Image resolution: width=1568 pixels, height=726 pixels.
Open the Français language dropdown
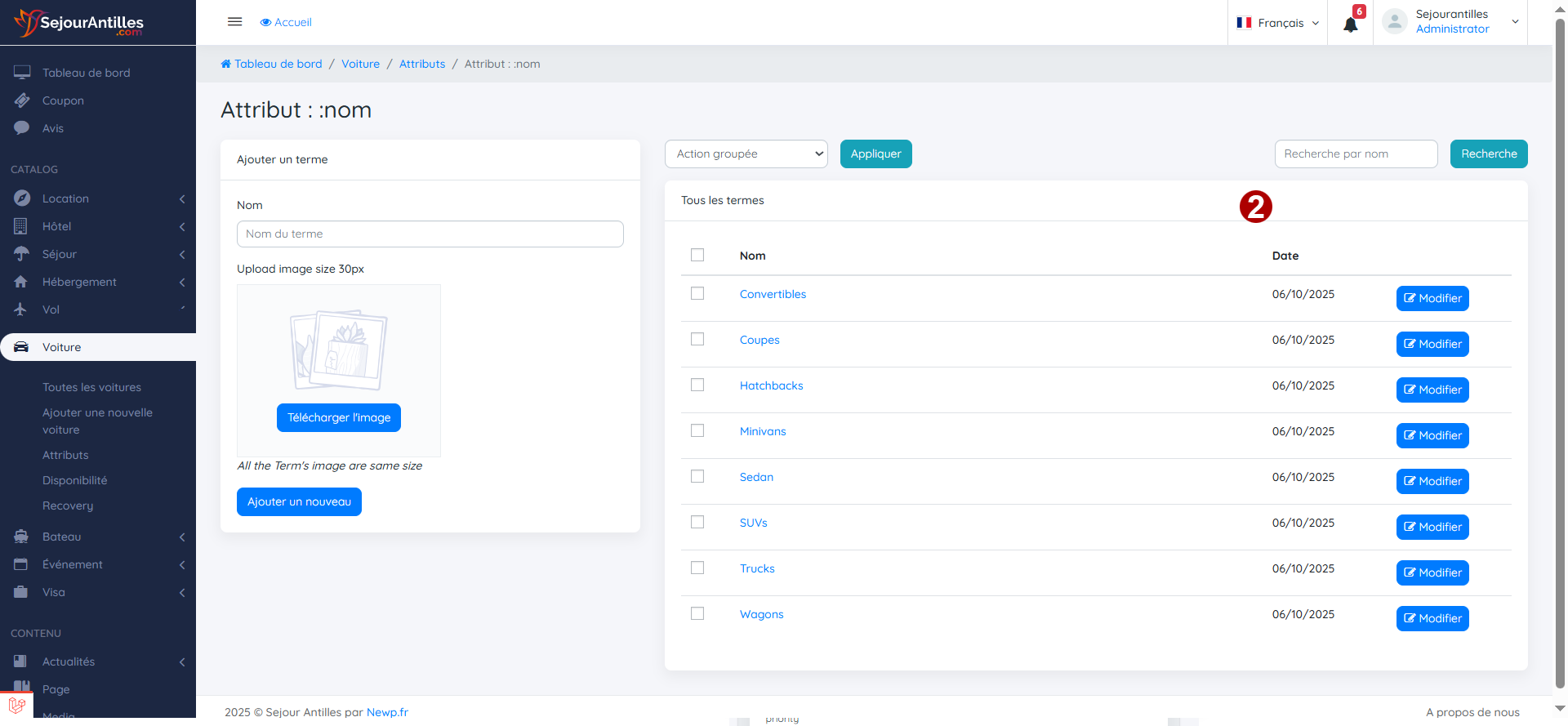coord(1278,23)
